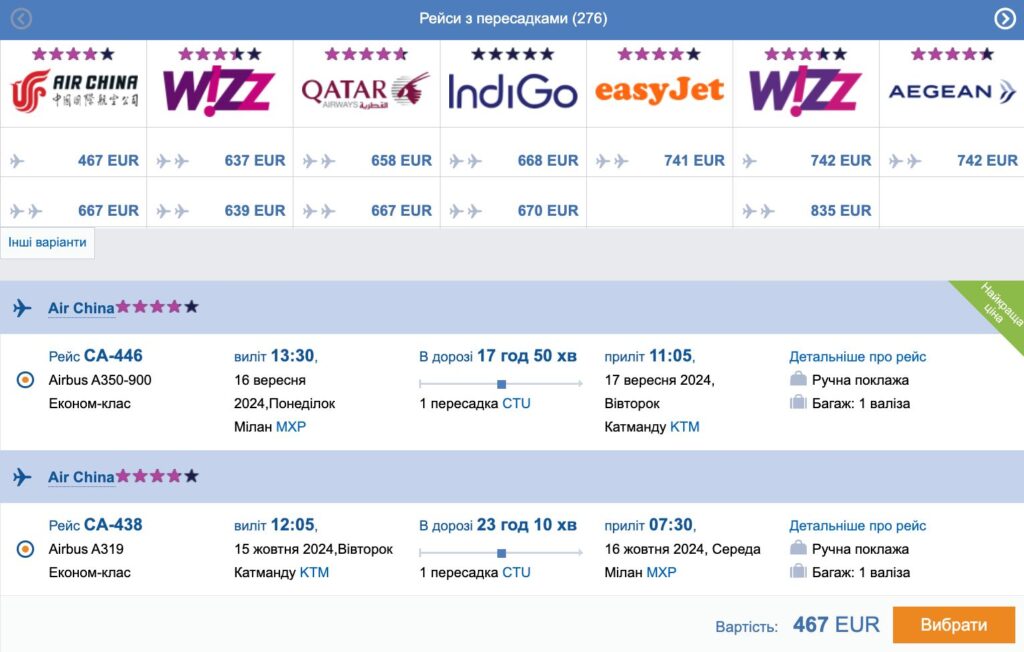1024x652 pixels.
Task: Click the next arrow in the header
Action: click(1004, 19)
